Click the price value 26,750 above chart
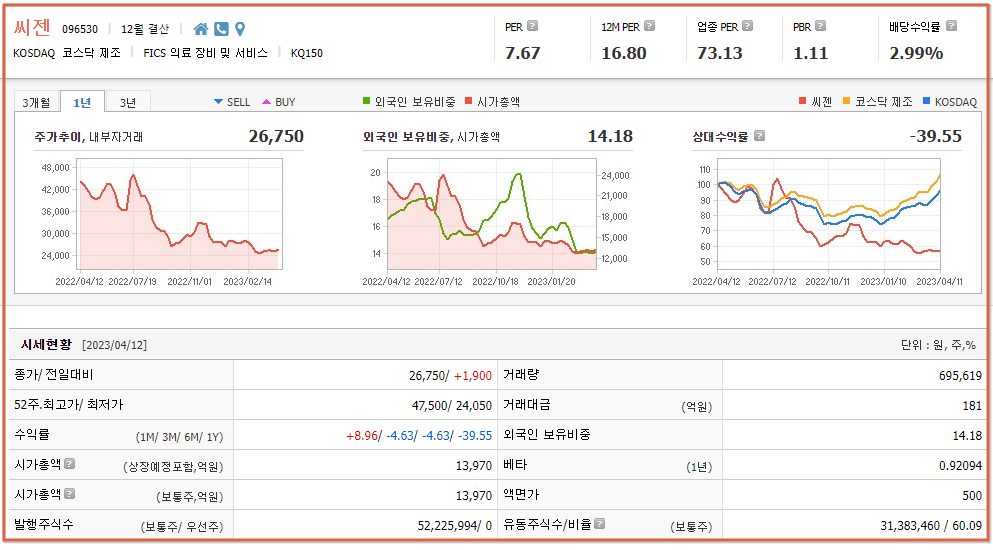 276,136
